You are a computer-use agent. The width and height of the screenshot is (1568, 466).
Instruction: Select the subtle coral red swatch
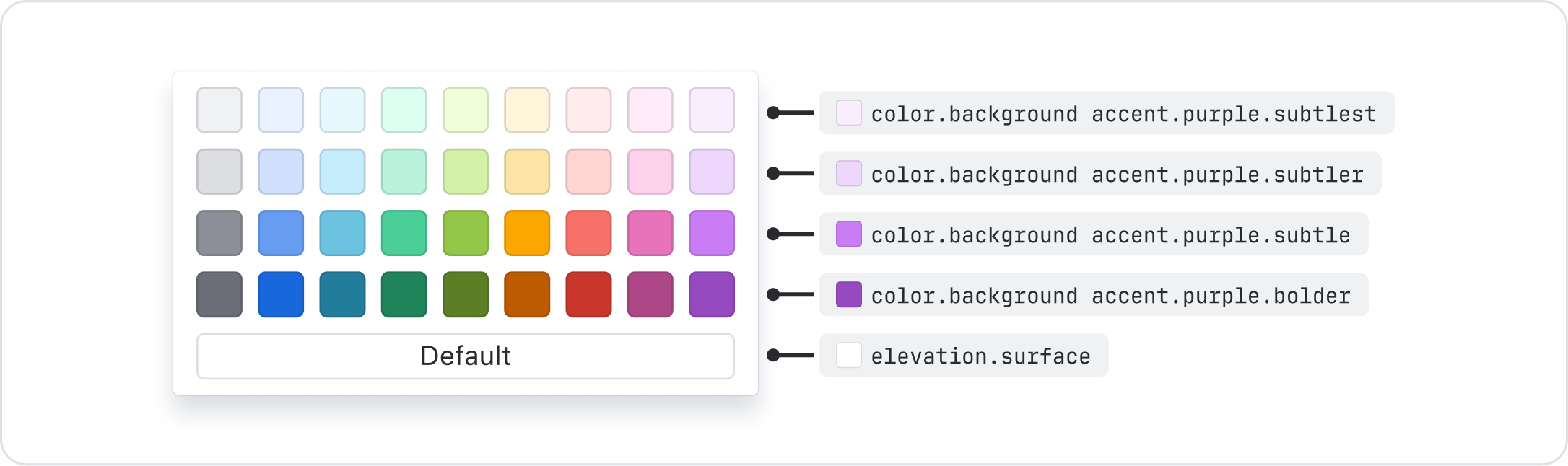[588, 233]
